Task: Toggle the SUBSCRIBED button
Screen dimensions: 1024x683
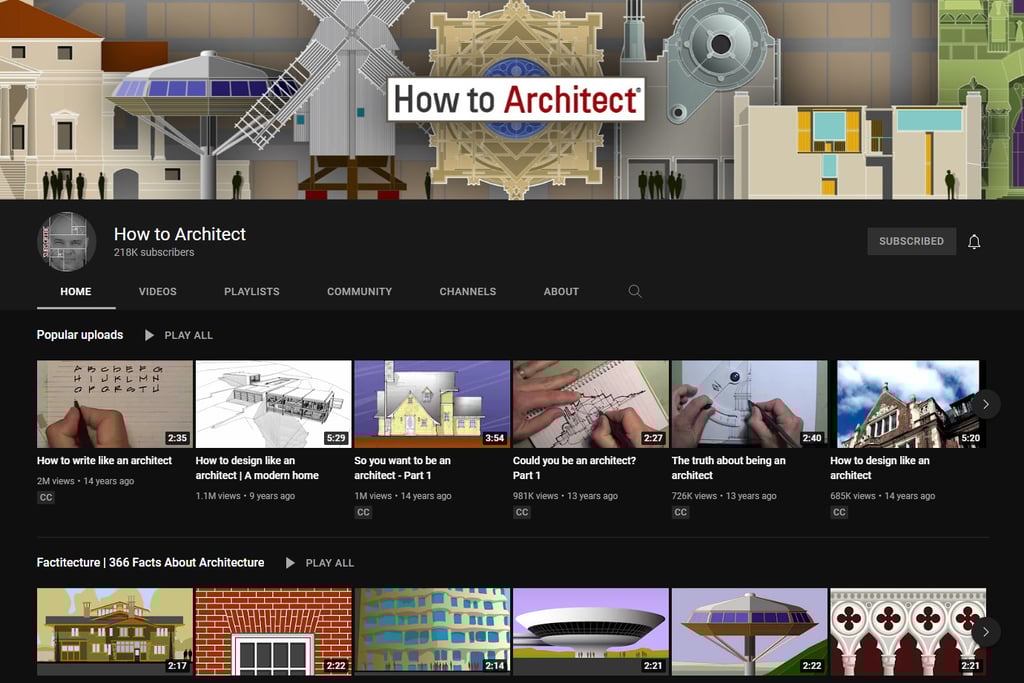Action: (x=911, y=241)
